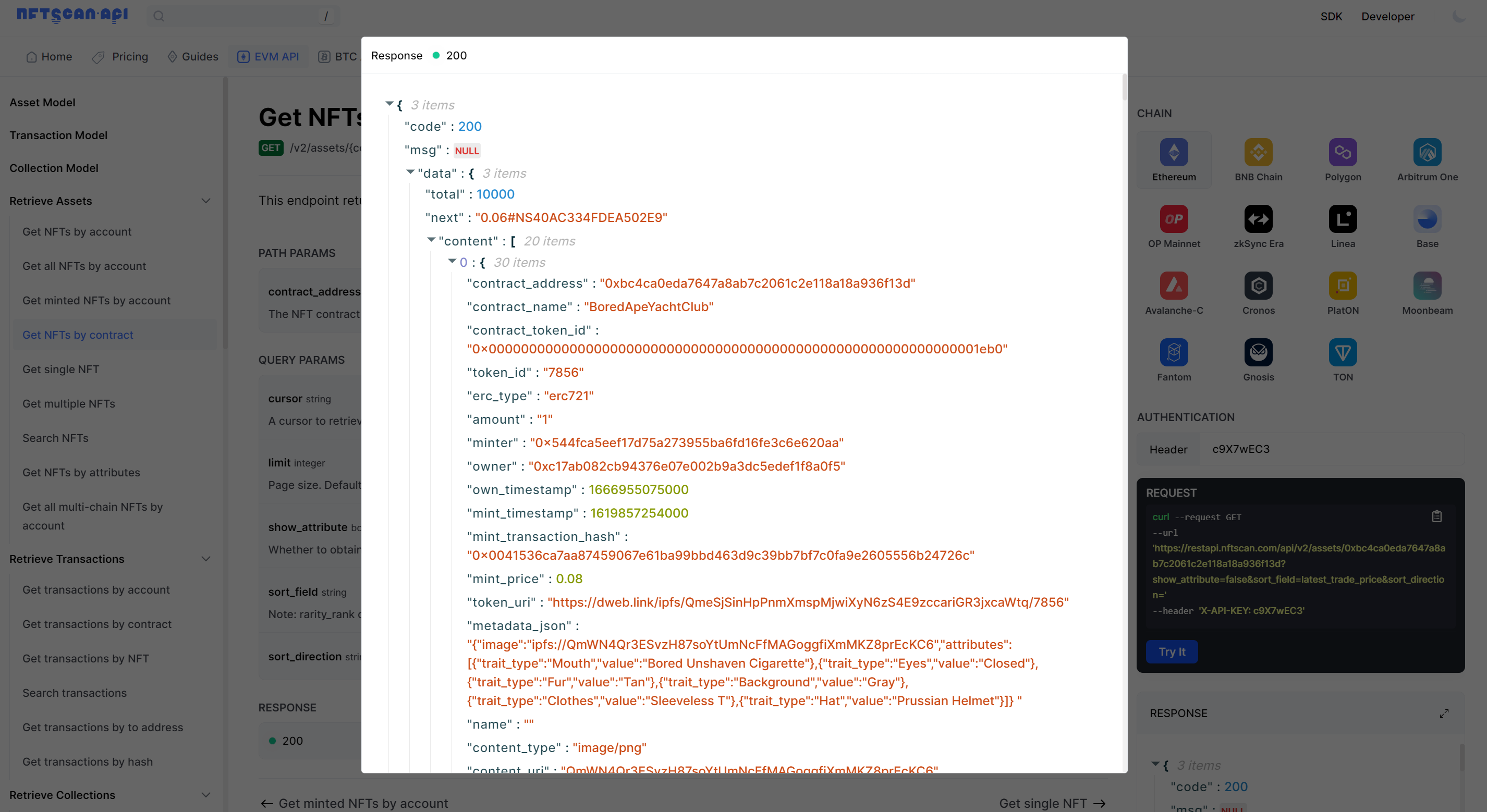Open the NFTScan API logo
Image resolution: width=1487 pixels, height=812 pixels.
tap(72, 15)
